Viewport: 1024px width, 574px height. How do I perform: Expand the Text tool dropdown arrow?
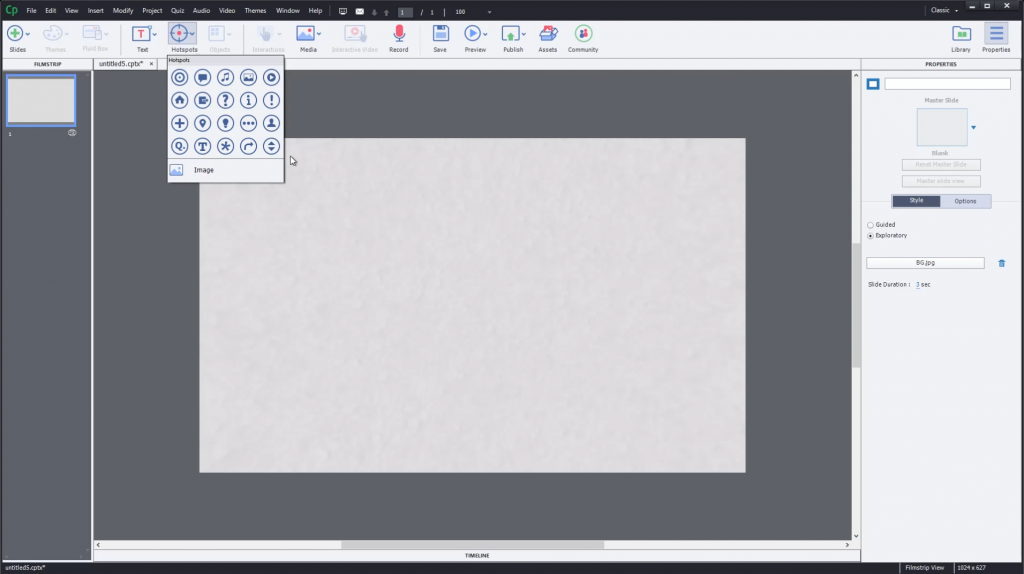coord(155,34)
